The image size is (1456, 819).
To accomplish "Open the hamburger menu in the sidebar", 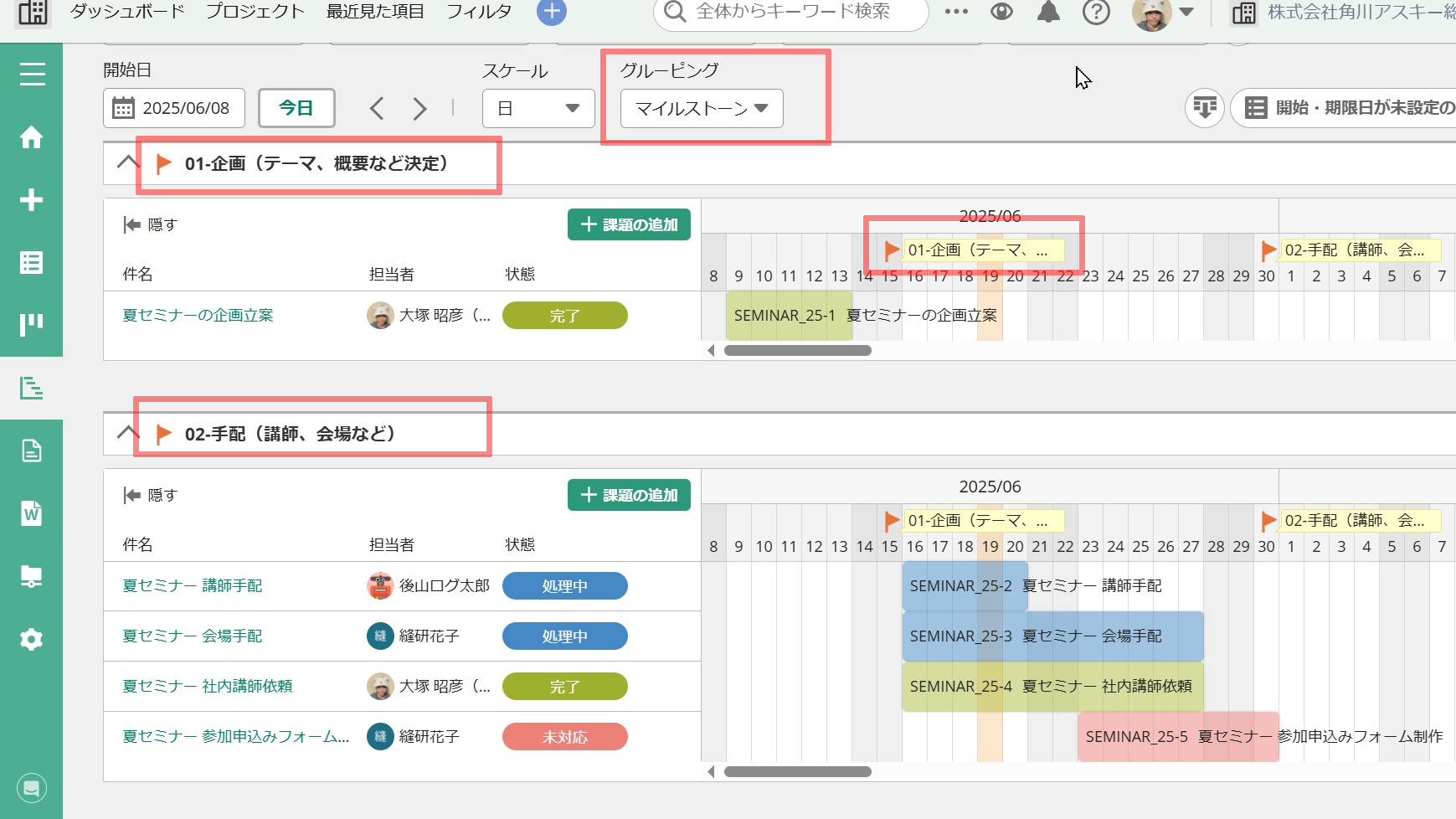I will 32,75.
